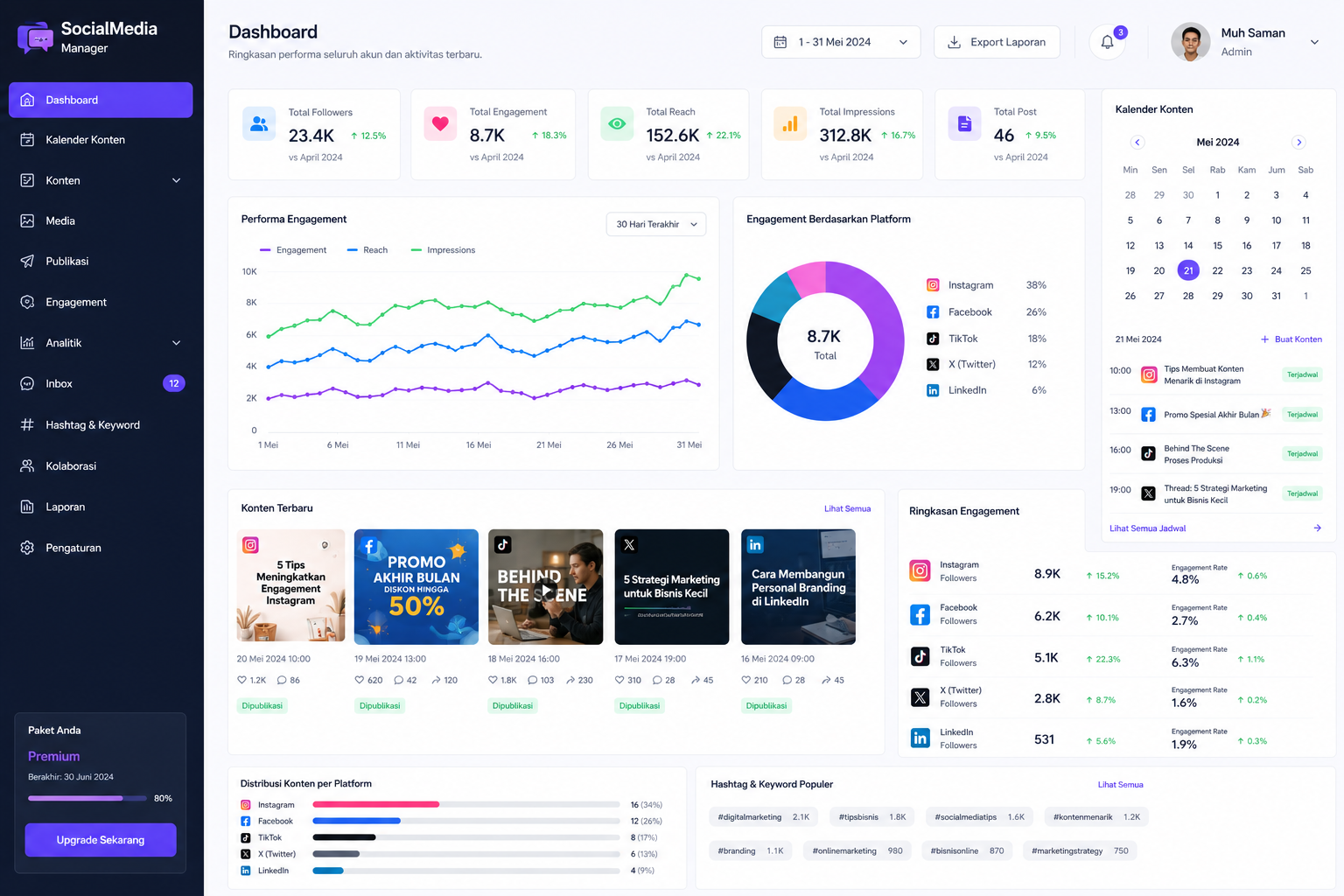Click X (Twitter) icon in platform legend
Screen dimensions: 1344x896
933,365
